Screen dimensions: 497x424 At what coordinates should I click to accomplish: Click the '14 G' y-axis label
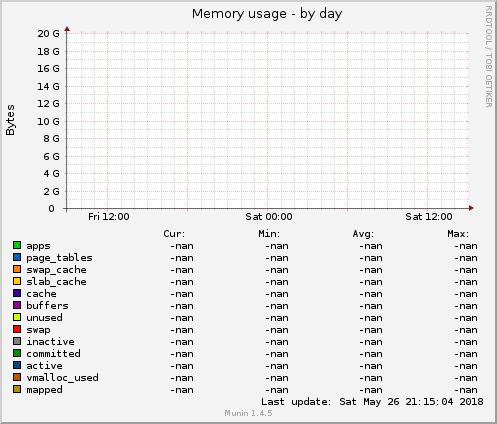(x=48, y=87)
